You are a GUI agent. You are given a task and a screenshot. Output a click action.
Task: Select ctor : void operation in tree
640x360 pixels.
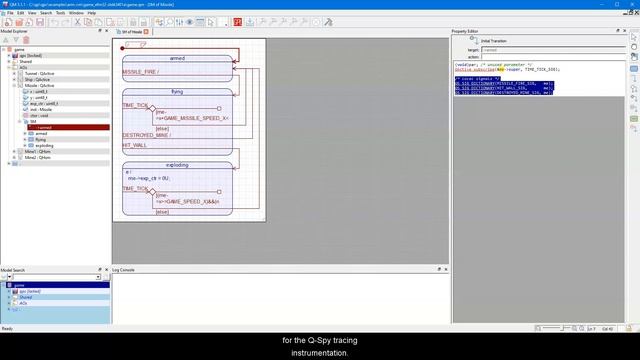coord(39,116)
